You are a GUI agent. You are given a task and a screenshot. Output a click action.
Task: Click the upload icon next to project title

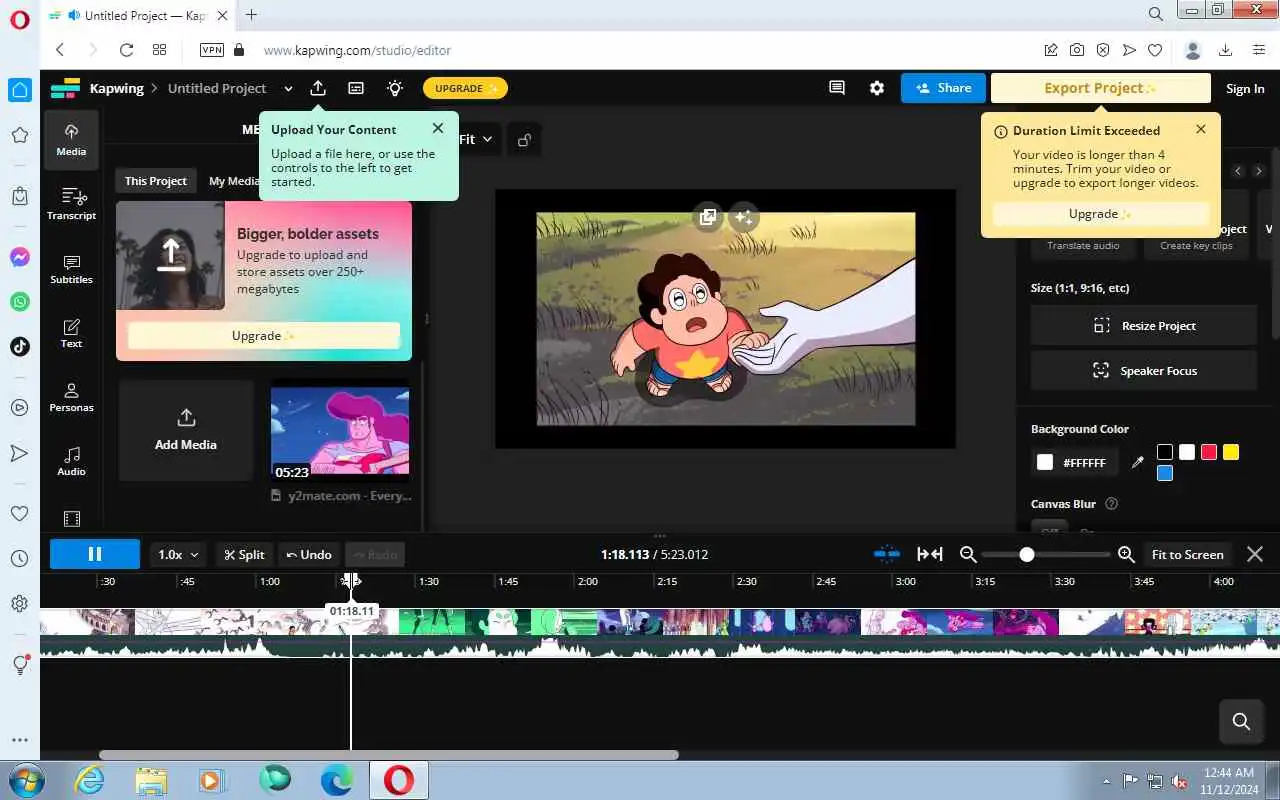click(318, 88)
